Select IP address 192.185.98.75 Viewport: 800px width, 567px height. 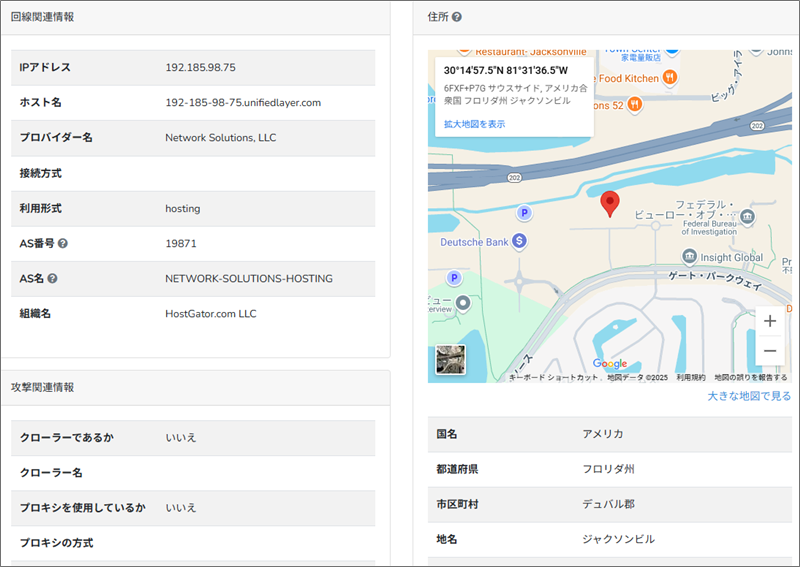(x=201, y=67)
